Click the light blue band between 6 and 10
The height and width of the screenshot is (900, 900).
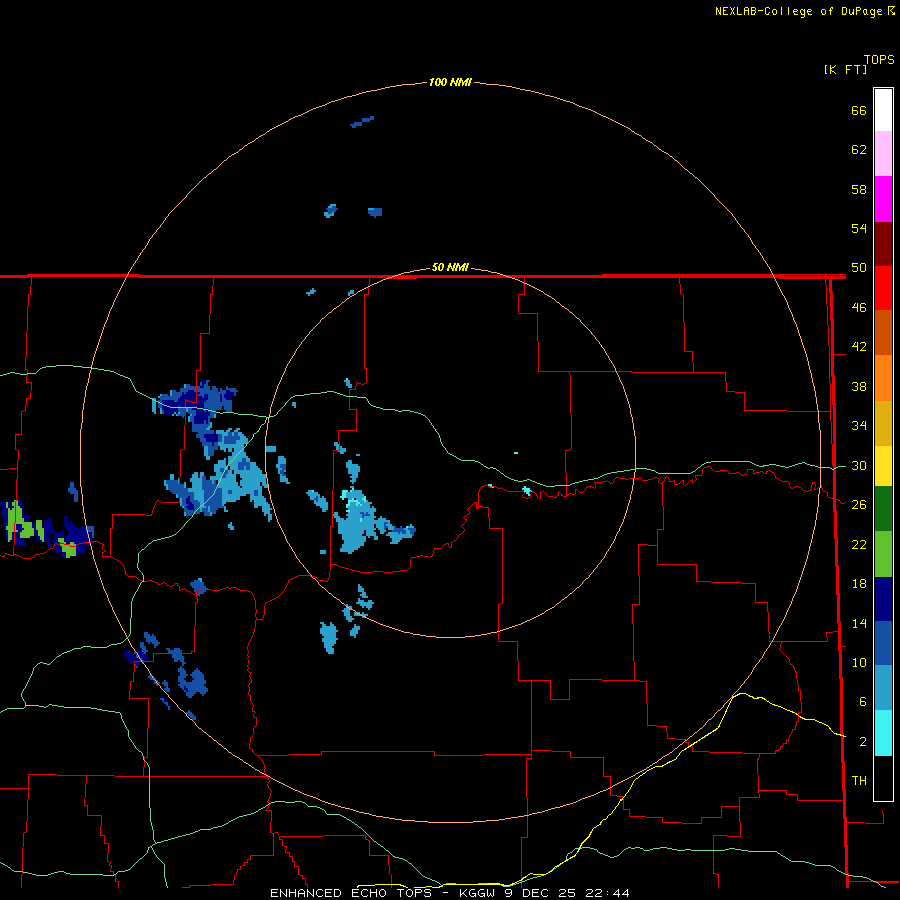pyautogui.click(x=883, y=687)
